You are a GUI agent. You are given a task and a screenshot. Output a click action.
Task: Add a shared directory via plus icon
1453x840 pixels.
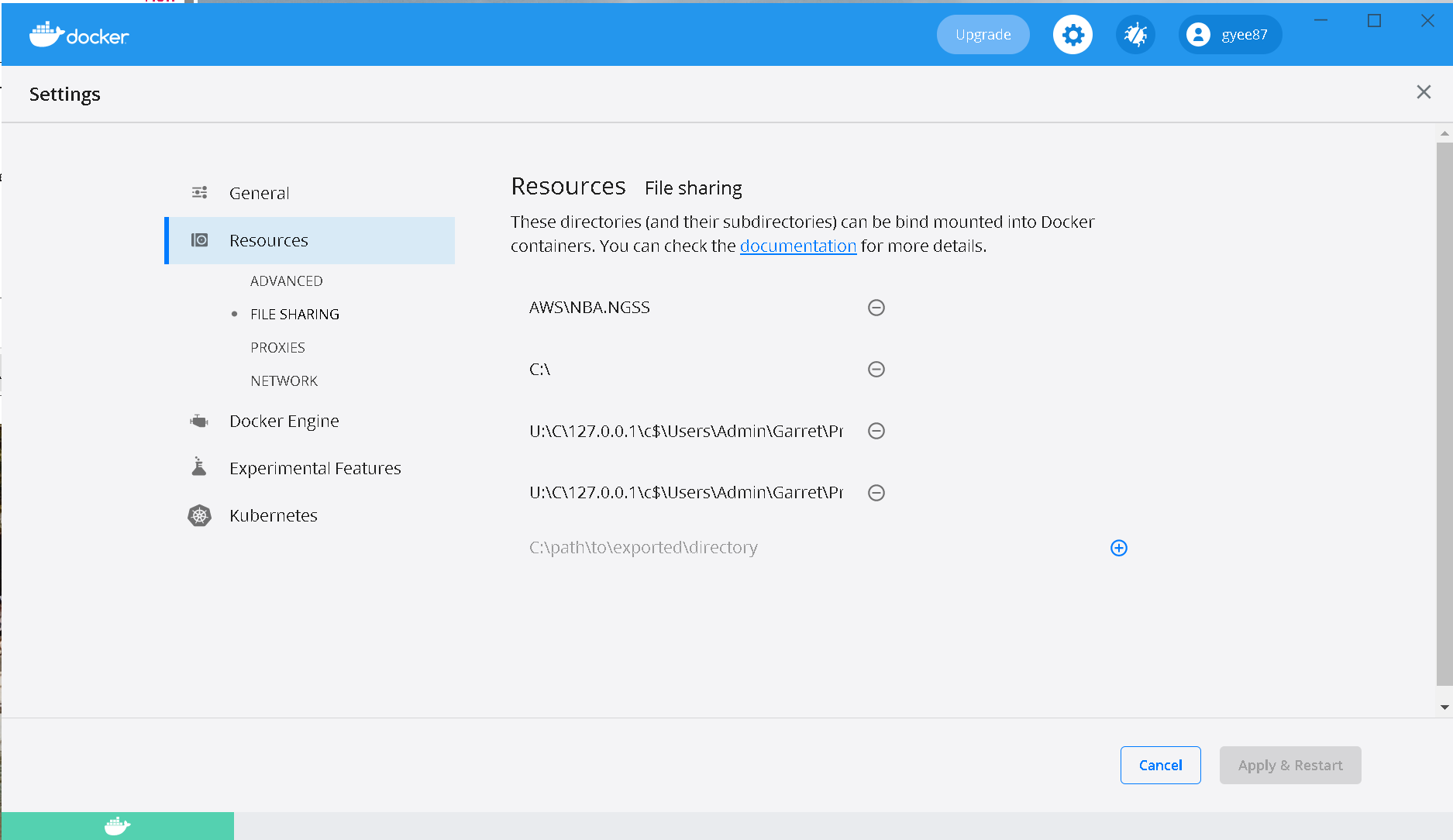point(1118,548)
